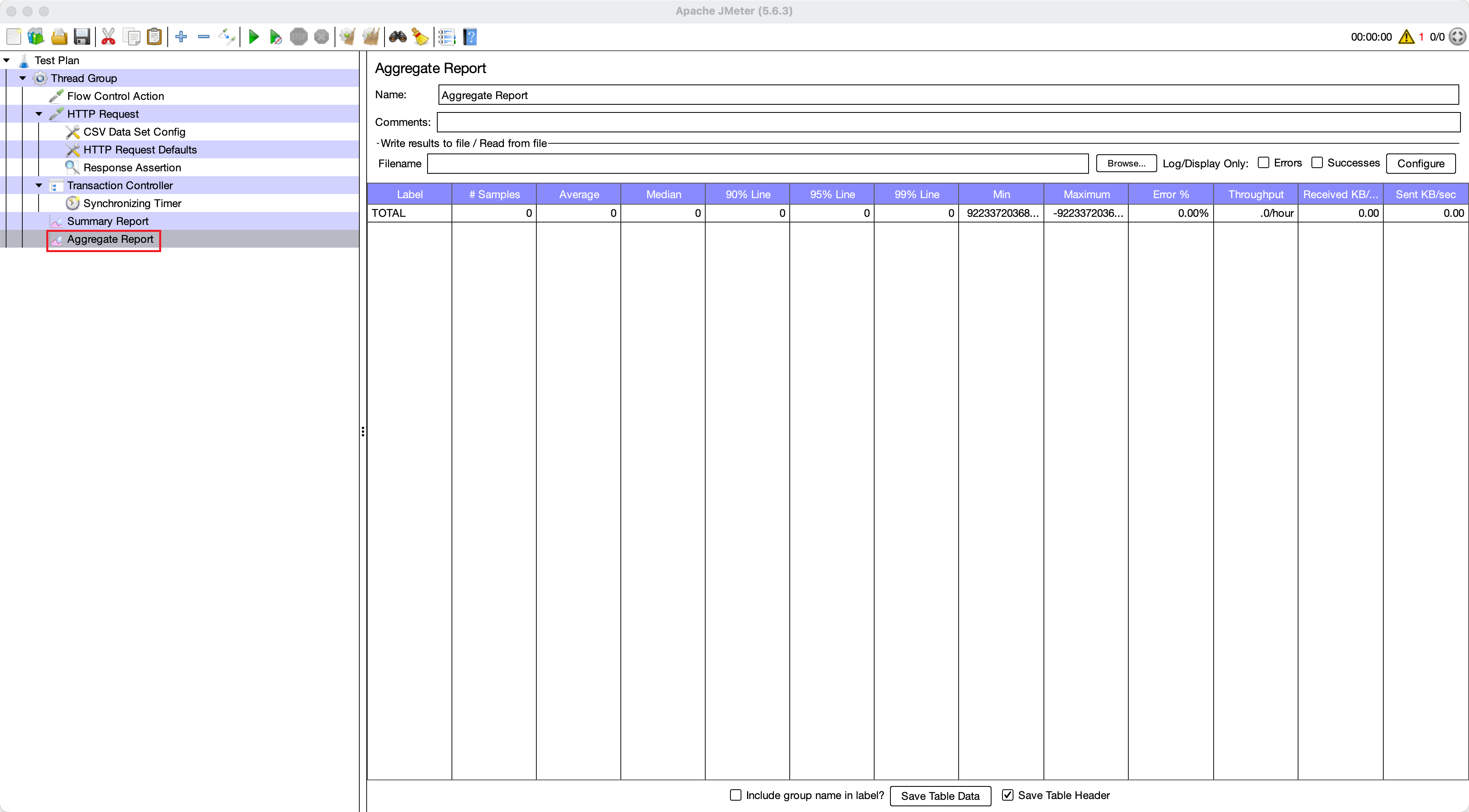Select the TOTAL row label cell
The image size is (1469, 812).
click(409, 213)
